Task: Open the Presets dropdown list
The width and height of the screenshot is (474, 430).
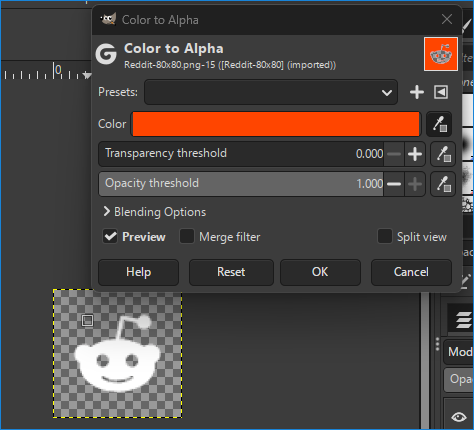Action: tap(271, 92)
